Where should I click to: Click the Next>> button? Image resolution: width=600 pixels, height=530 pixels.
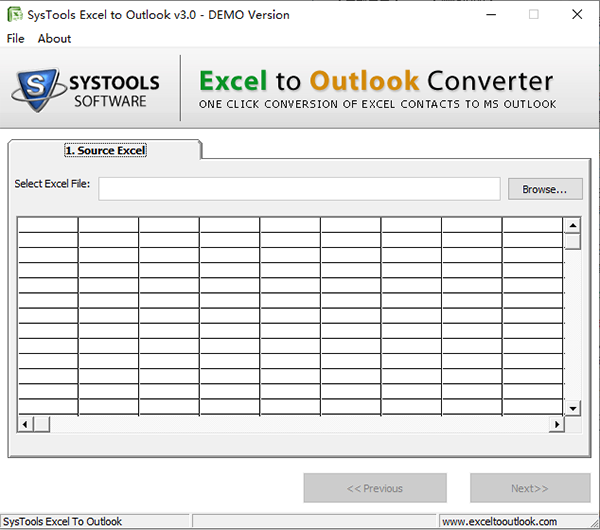click(530, 488)
